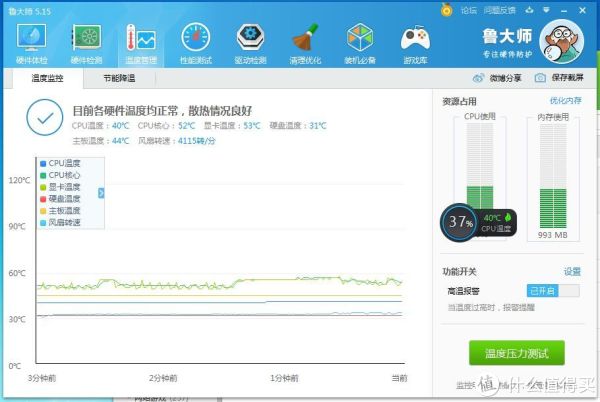600x402 pixels.
Task: Click the checkmark status circle icon
Action: (45, 117)
